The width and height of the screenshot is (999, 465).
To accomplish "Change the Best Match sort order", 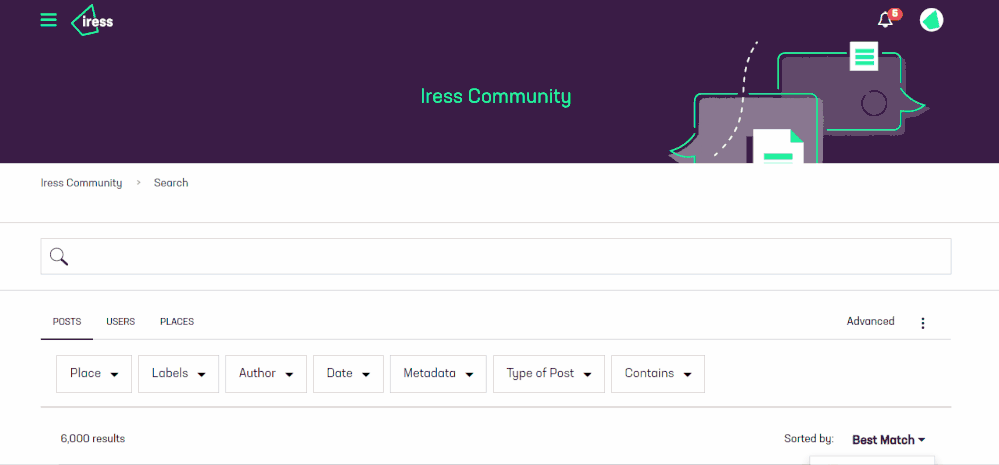I will coord(888,440).
